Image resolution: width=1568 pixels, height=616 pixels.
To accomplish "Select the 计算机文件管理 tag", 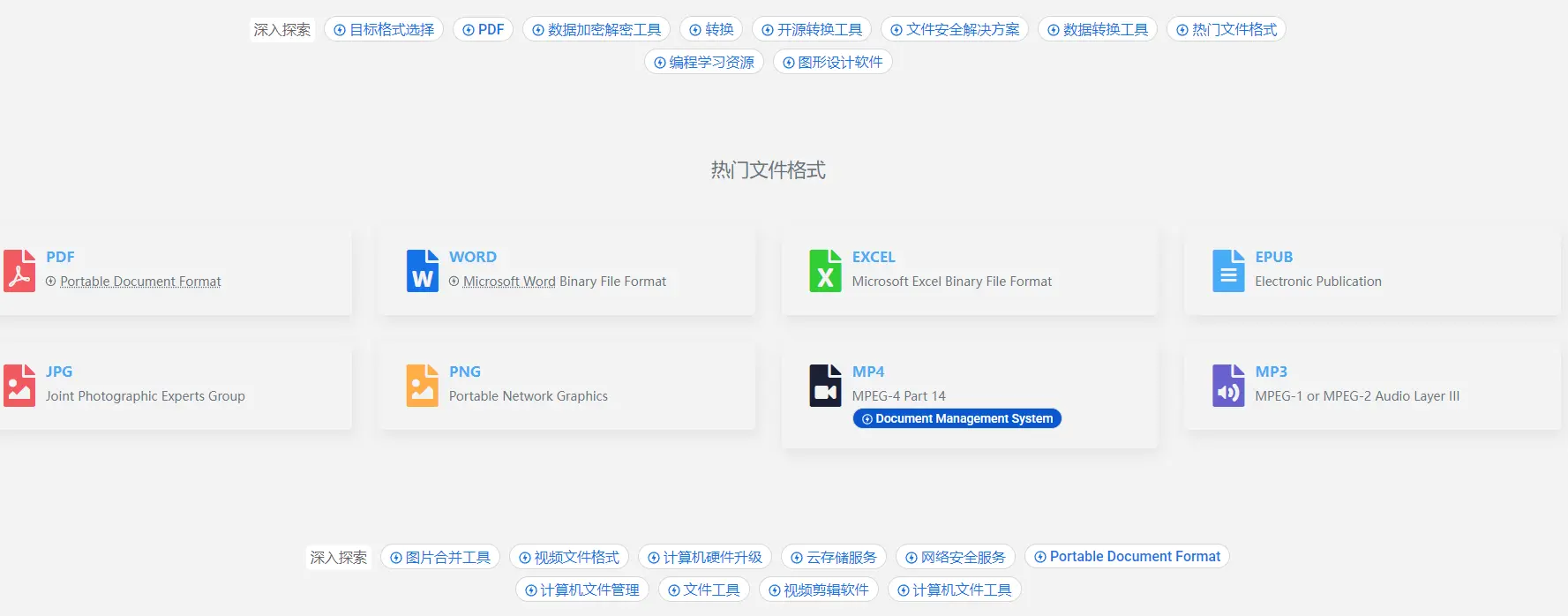I will [582, 590].
